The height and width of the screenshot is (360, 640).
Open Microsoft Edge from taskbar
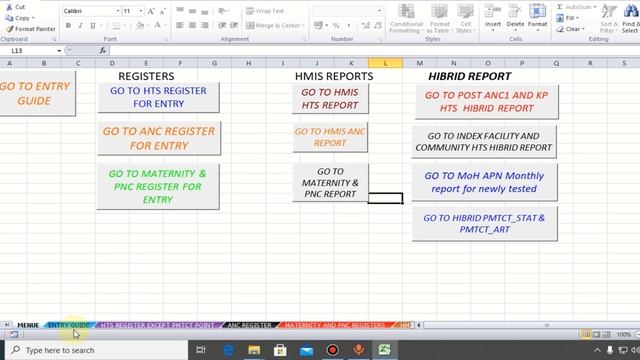click(x=228, y=350)
